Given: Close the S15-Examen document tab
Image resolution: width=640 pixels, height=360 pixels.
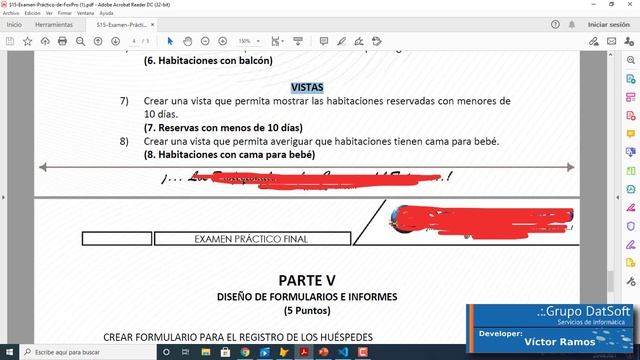Looking at the screenshot, I should tap(153, 24).
